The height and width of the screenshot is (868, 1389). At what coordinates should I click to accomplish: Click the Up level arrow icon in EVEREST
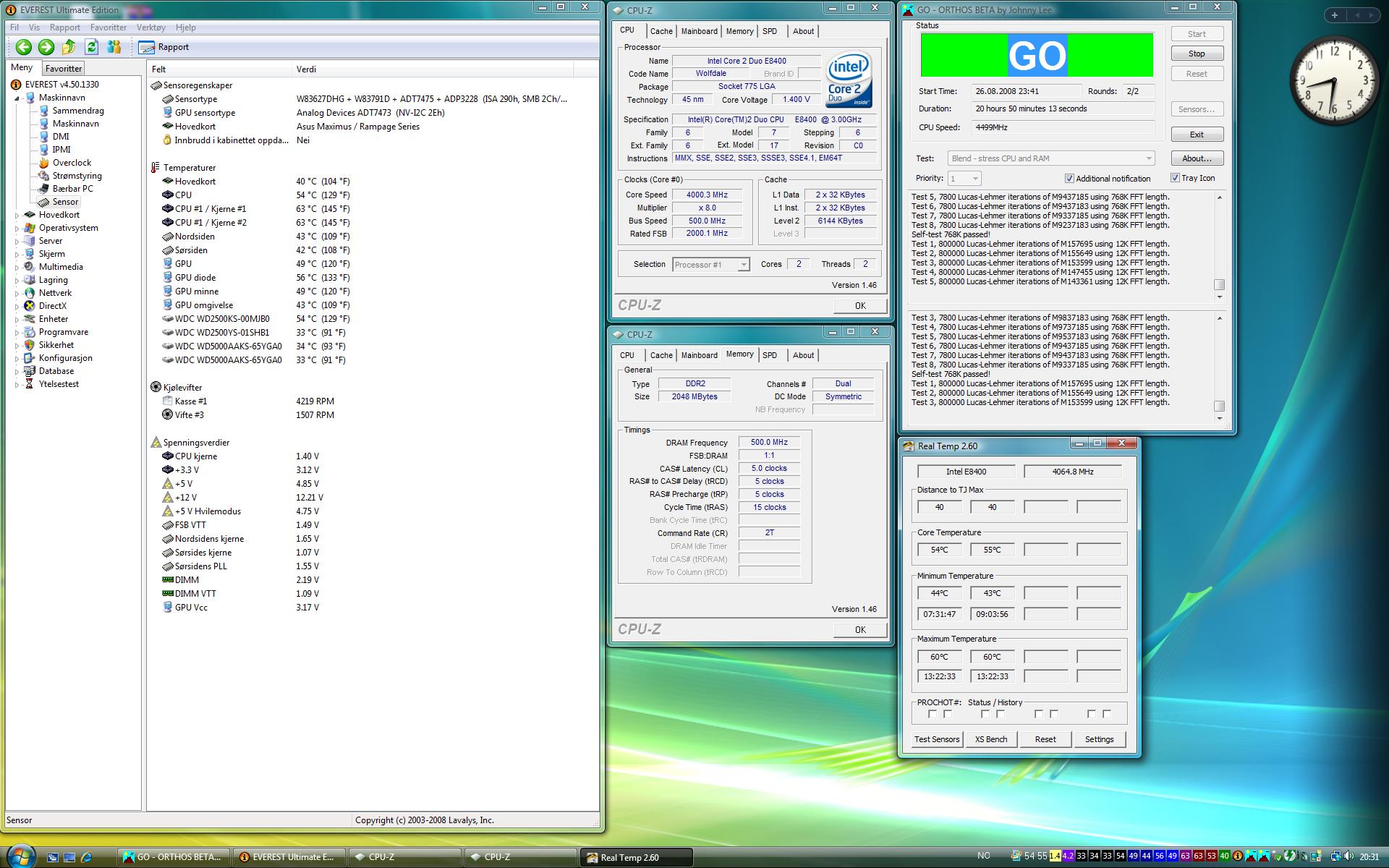[69, 47]
